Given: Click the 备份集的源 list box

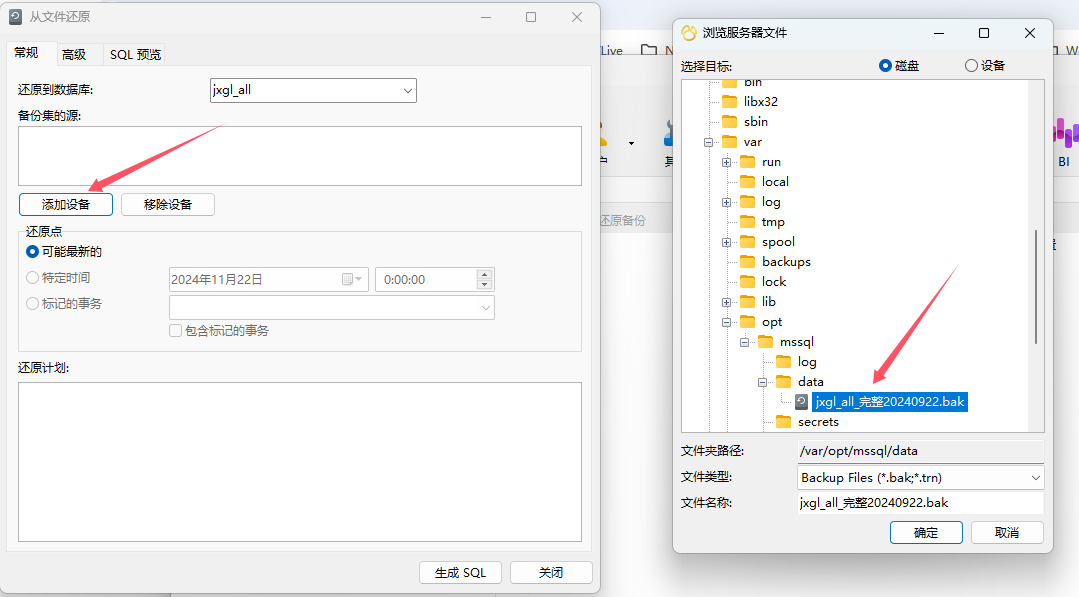Looking at the screenshot, I should (300, 156).
